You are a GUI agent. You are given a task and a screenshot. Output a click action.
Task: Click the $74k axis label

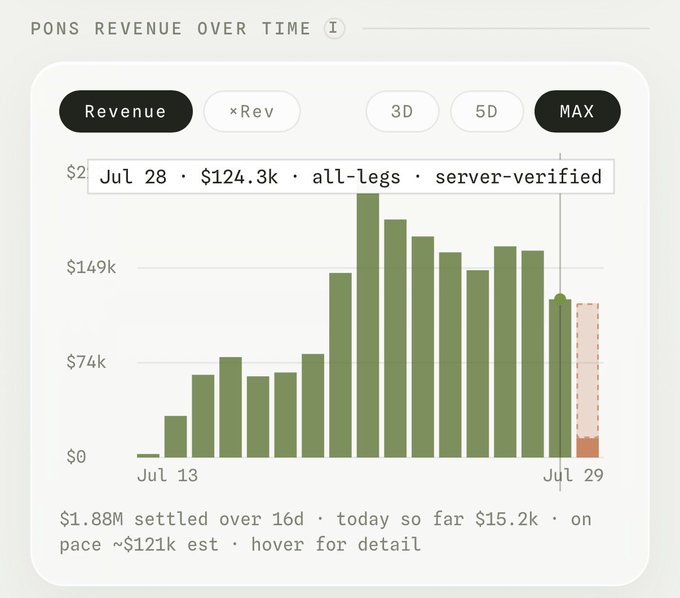(x=86, y=362)
